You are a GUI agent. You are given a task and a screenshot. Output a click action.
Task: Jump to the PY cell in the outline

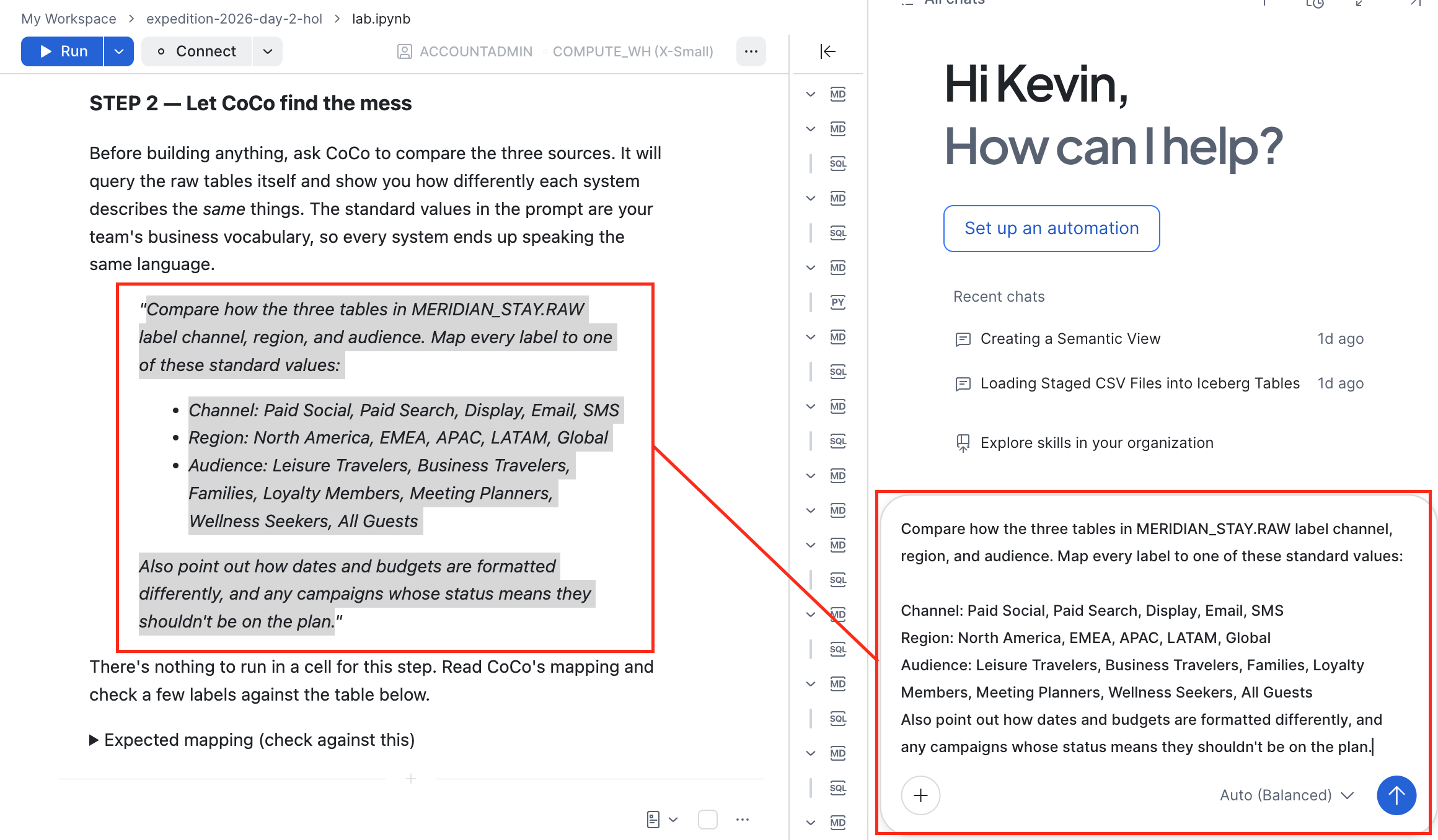coord(837,302)
